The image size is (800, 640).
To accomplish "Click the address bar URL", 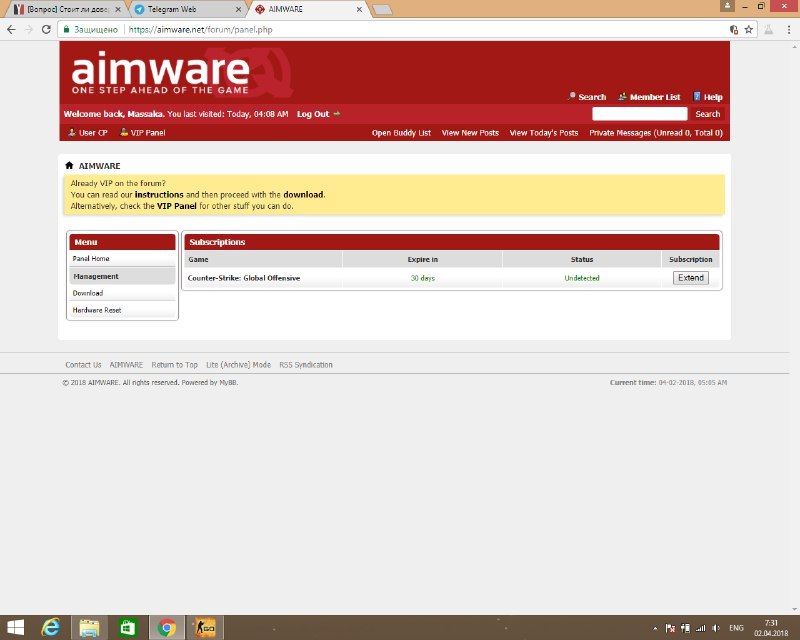I will tap(201, 30).
